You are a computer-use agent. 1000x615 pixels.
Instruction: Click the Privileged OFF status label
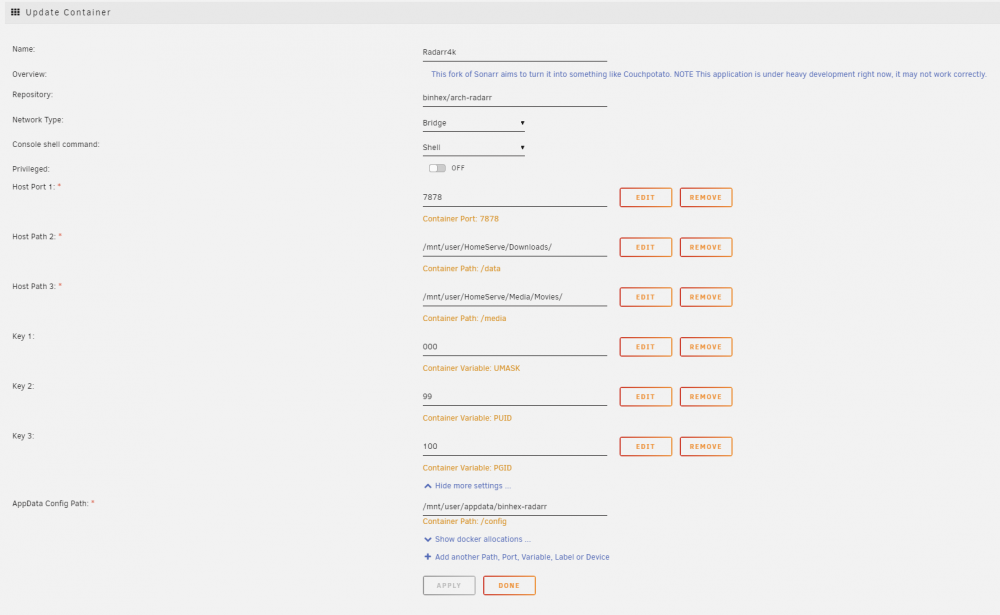point(458,168)
